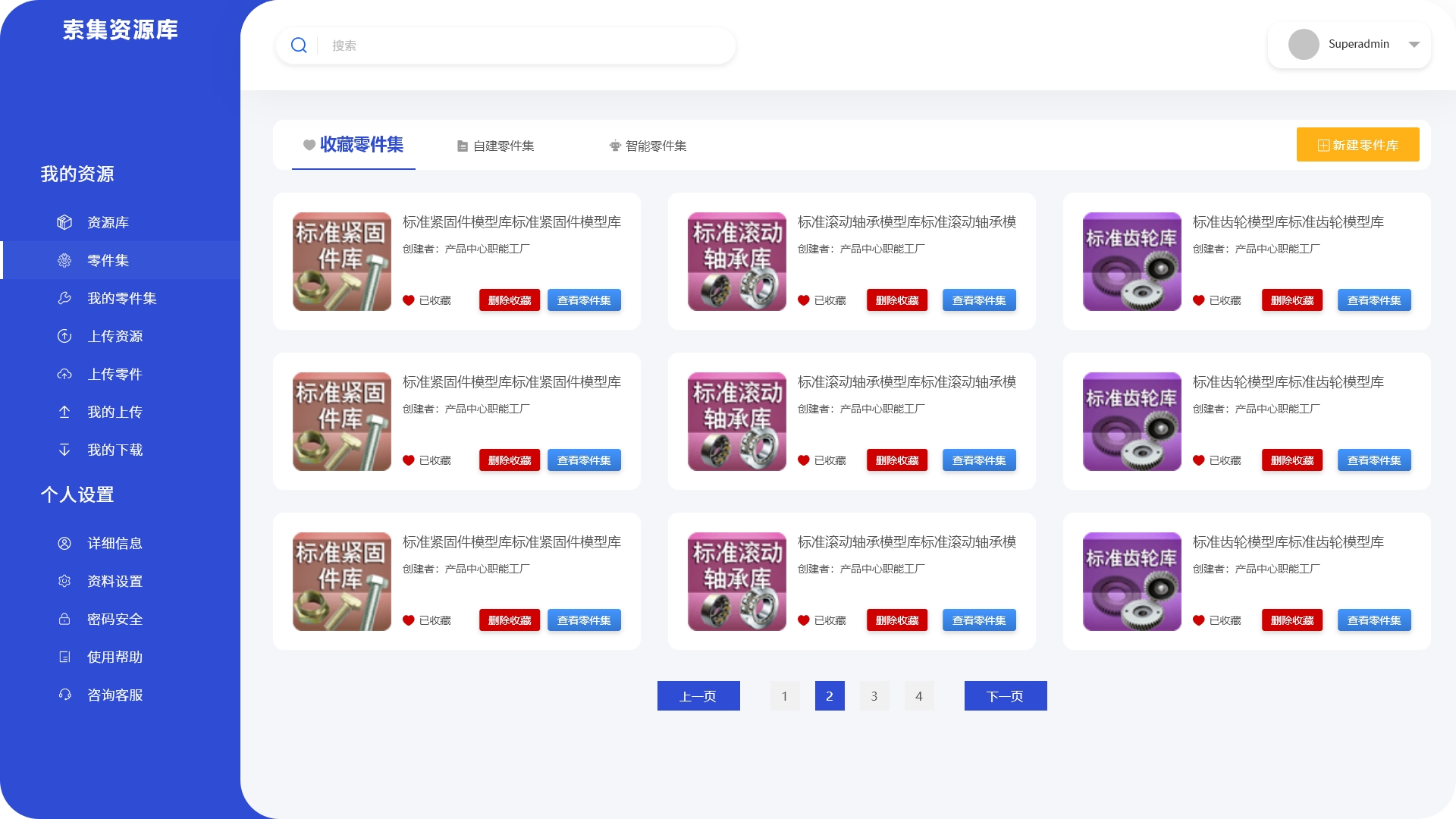Switch to the 收藏零件集 tab
Viewport: 1456px width, 819px height.
pyautogui.click(x=353, y=145)
